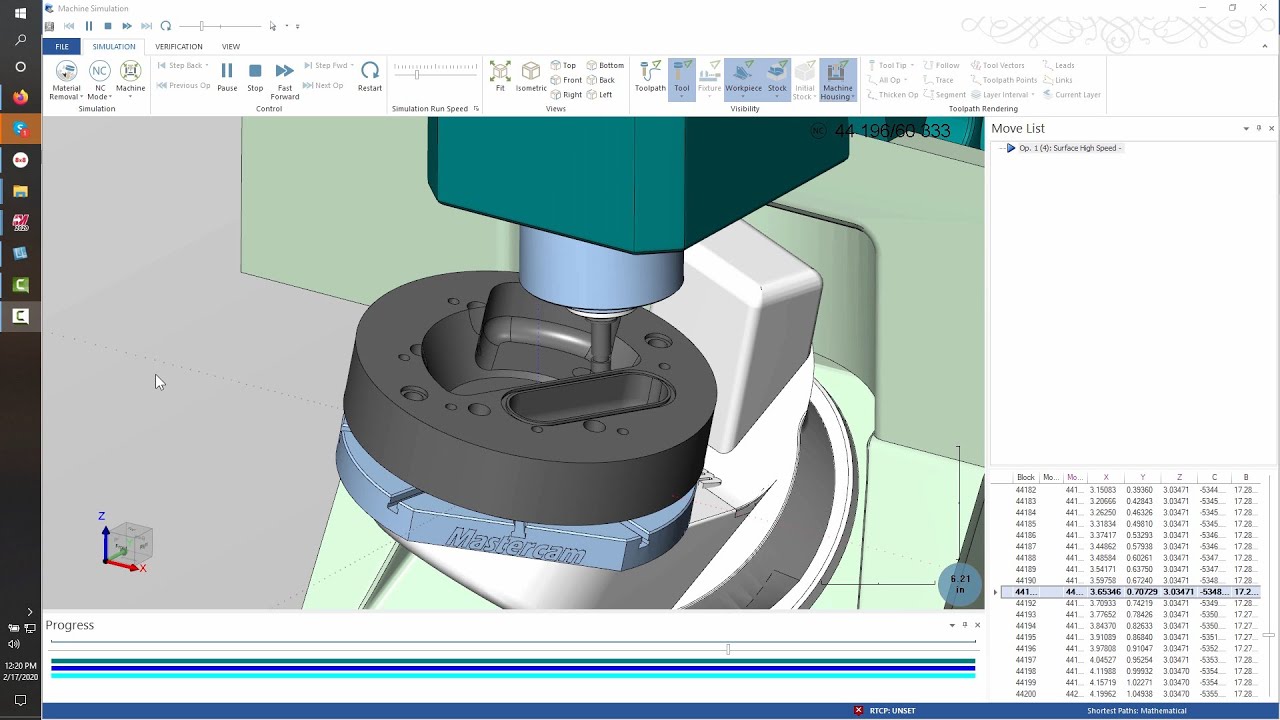
Task: Click Fast Forward in Control group
Action: point(284,80)
